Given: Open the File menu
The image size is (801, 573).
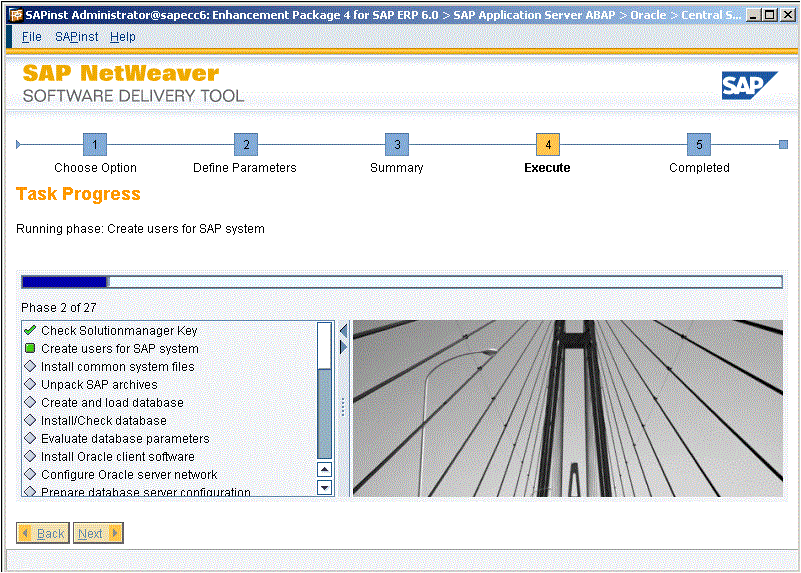Looking at the screenshot, I should (32, 37).
